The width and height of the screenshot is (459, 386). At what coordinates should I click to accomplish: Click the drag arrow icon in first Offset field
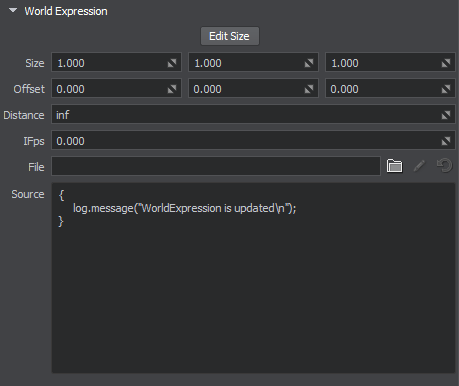(172, 89)
